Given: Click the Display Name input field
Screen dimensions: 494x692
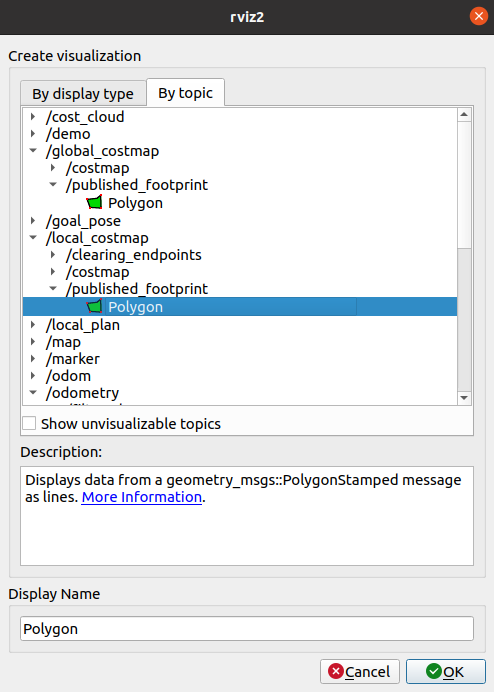Looking at the screenshot, I should (247, 628).
